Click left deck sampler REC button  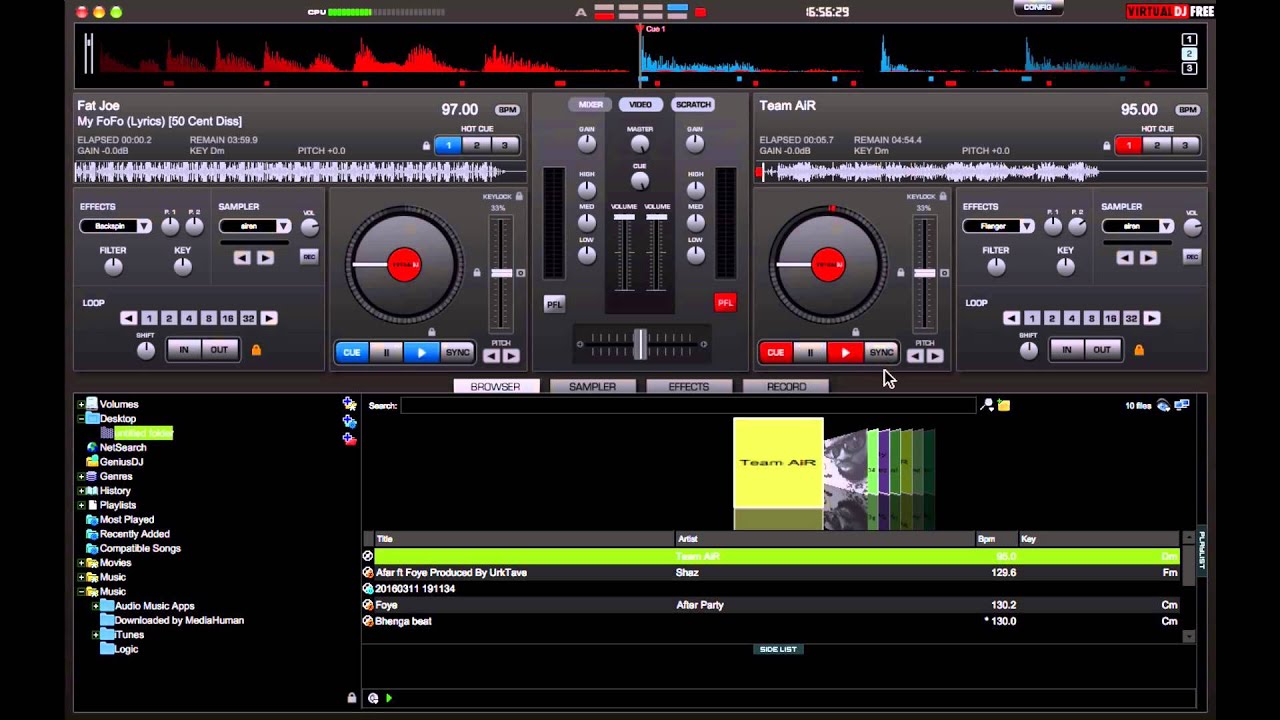[x=309, y=257]
